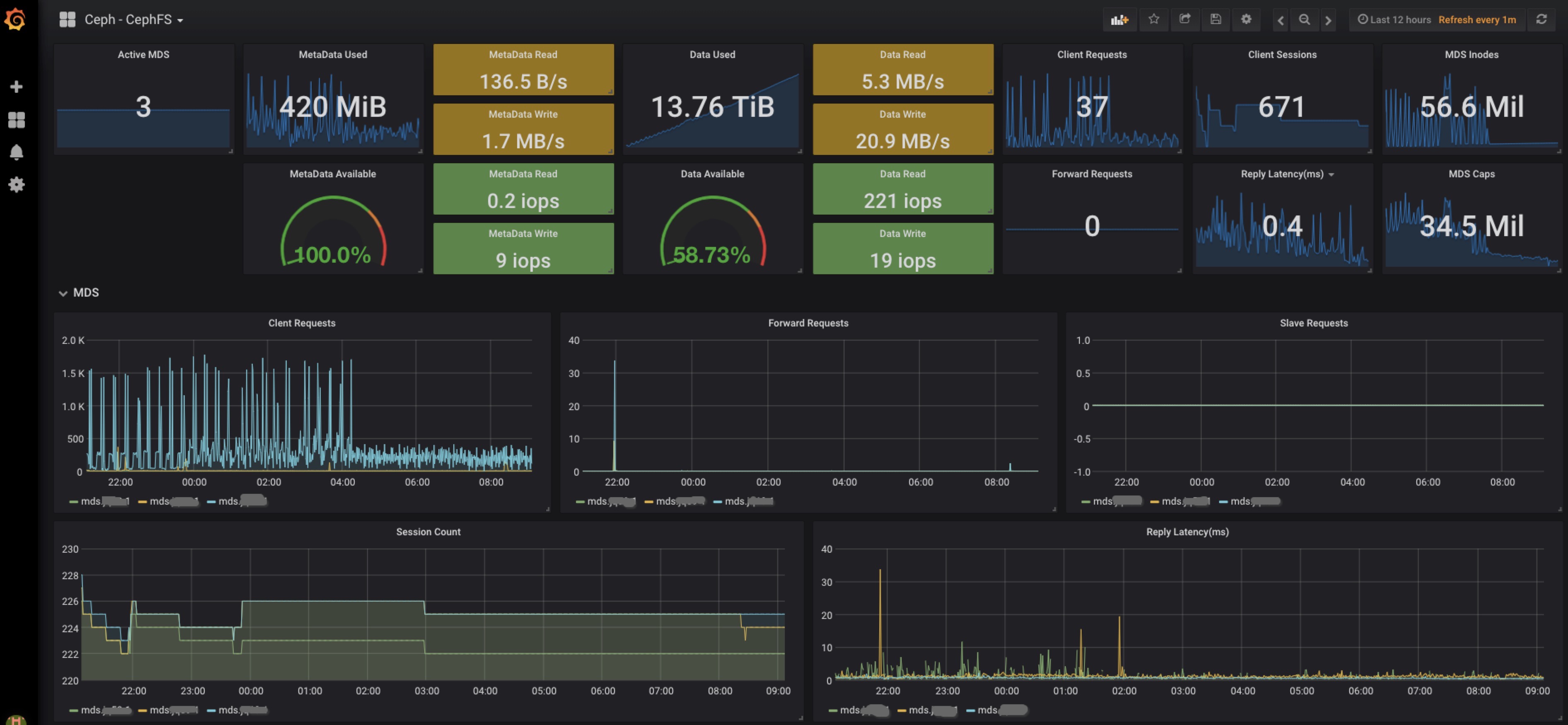Image resolution: width=1568 pixels, height=725 pixels.
Task: Click the Grafana home logo icon
Action: (x=15, y=19)
